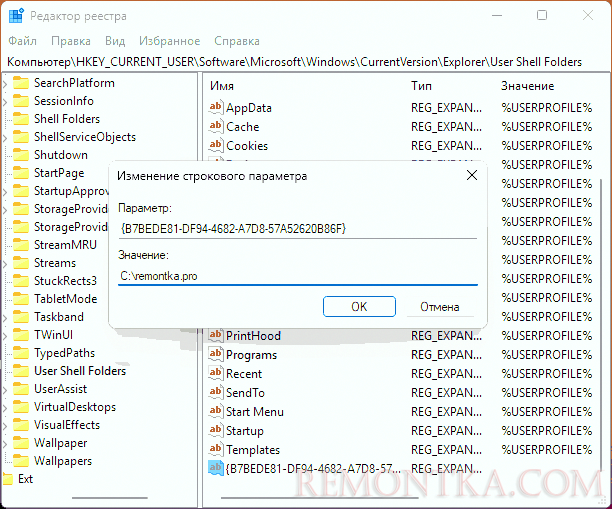Select the ShellServiceObjects folder icon
Viewport: 612px width, 509px height.
[x=21, y=137]
